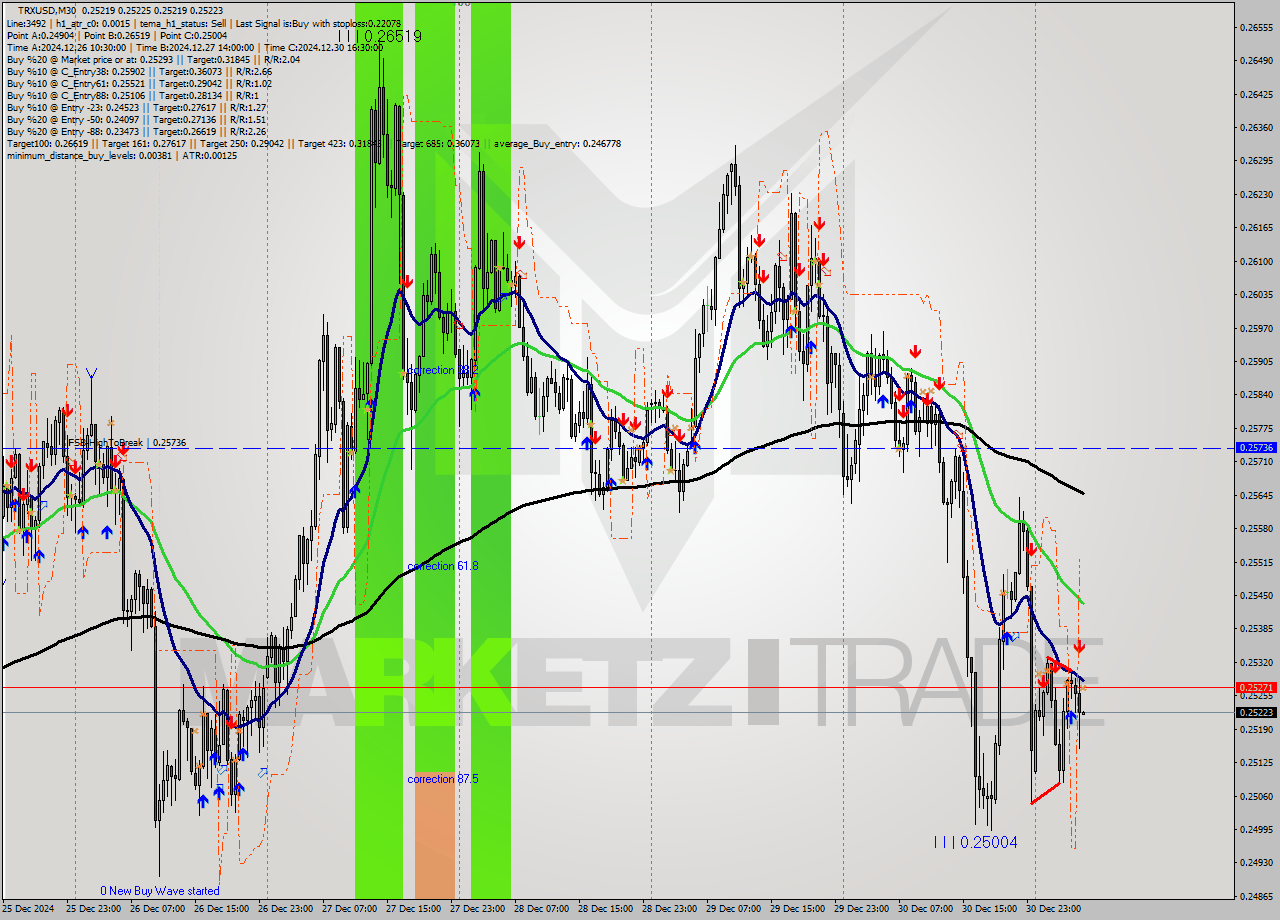
Task: Click the 0.26555 price axis label
Action: [1256, 28]
